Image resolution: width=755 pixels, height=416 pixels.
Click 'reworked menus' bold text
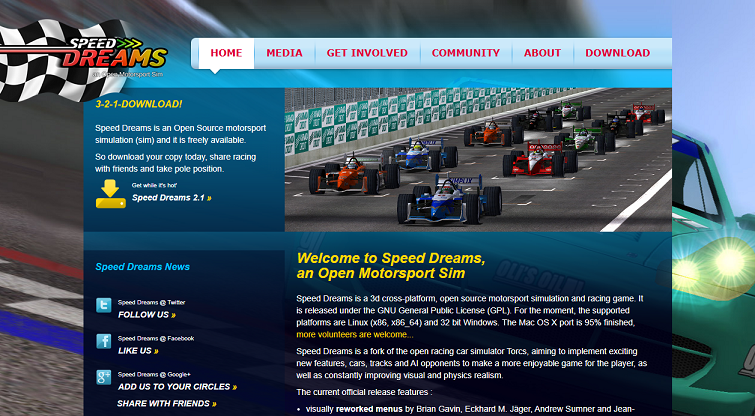(369, 409)
